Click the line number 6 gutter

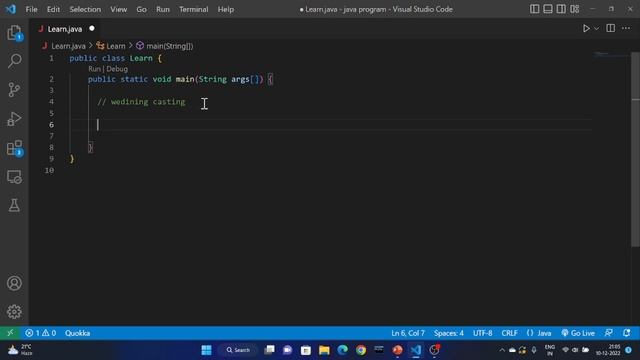tap(51, 124)
